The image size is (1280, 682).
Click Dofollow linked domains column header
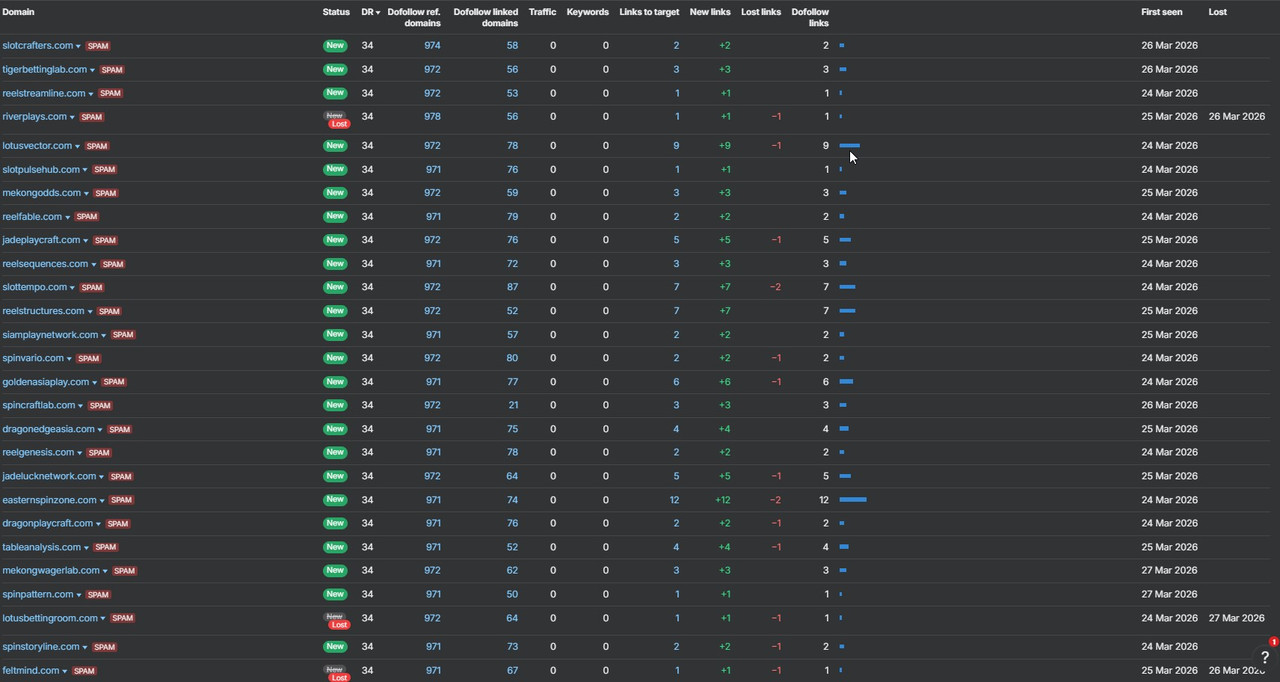pyautogui.click(x=486, y=17)
